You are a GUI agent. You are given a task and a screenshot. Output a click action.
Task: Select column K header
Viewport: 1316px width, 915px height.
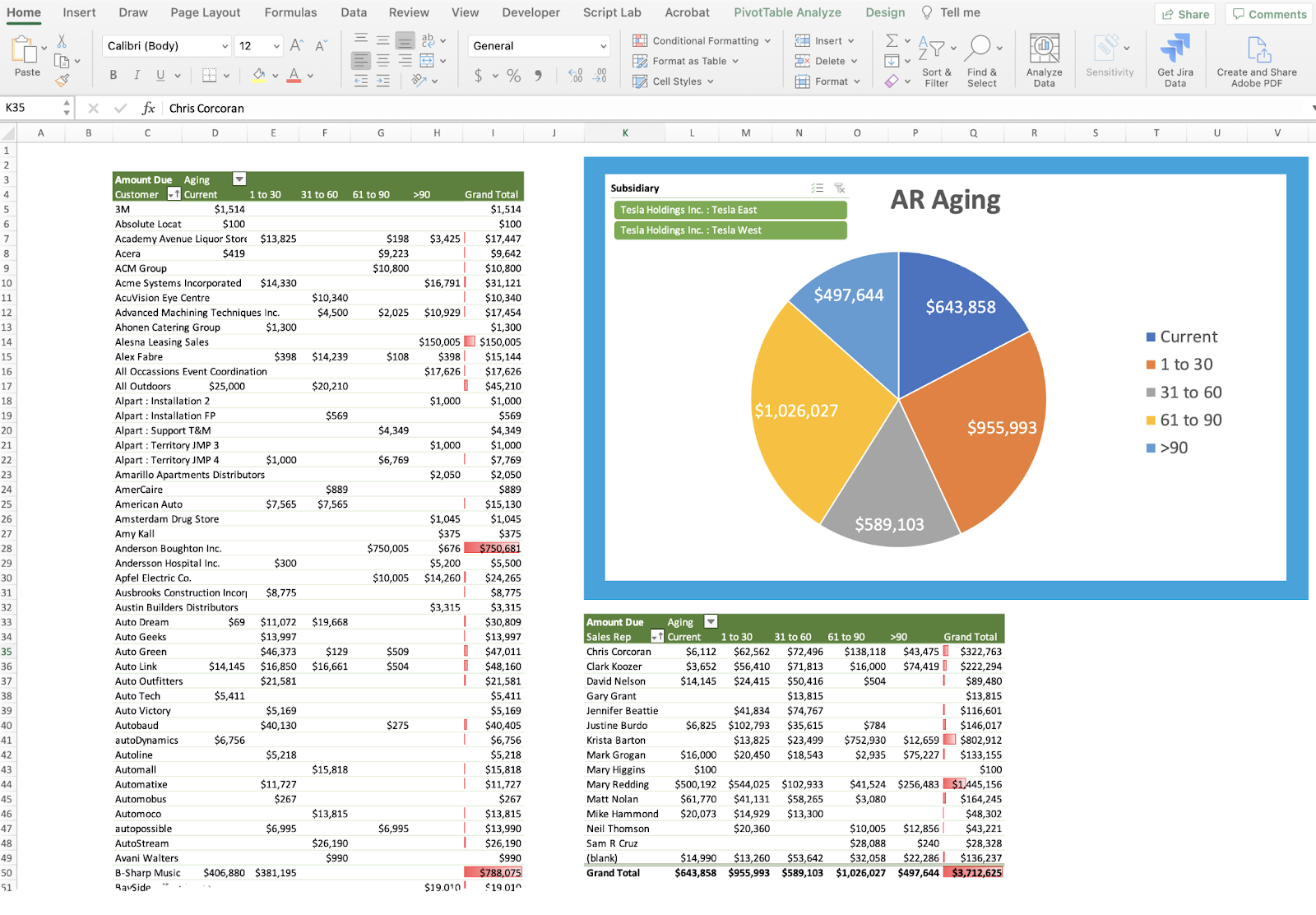click(x=625, y=132)
